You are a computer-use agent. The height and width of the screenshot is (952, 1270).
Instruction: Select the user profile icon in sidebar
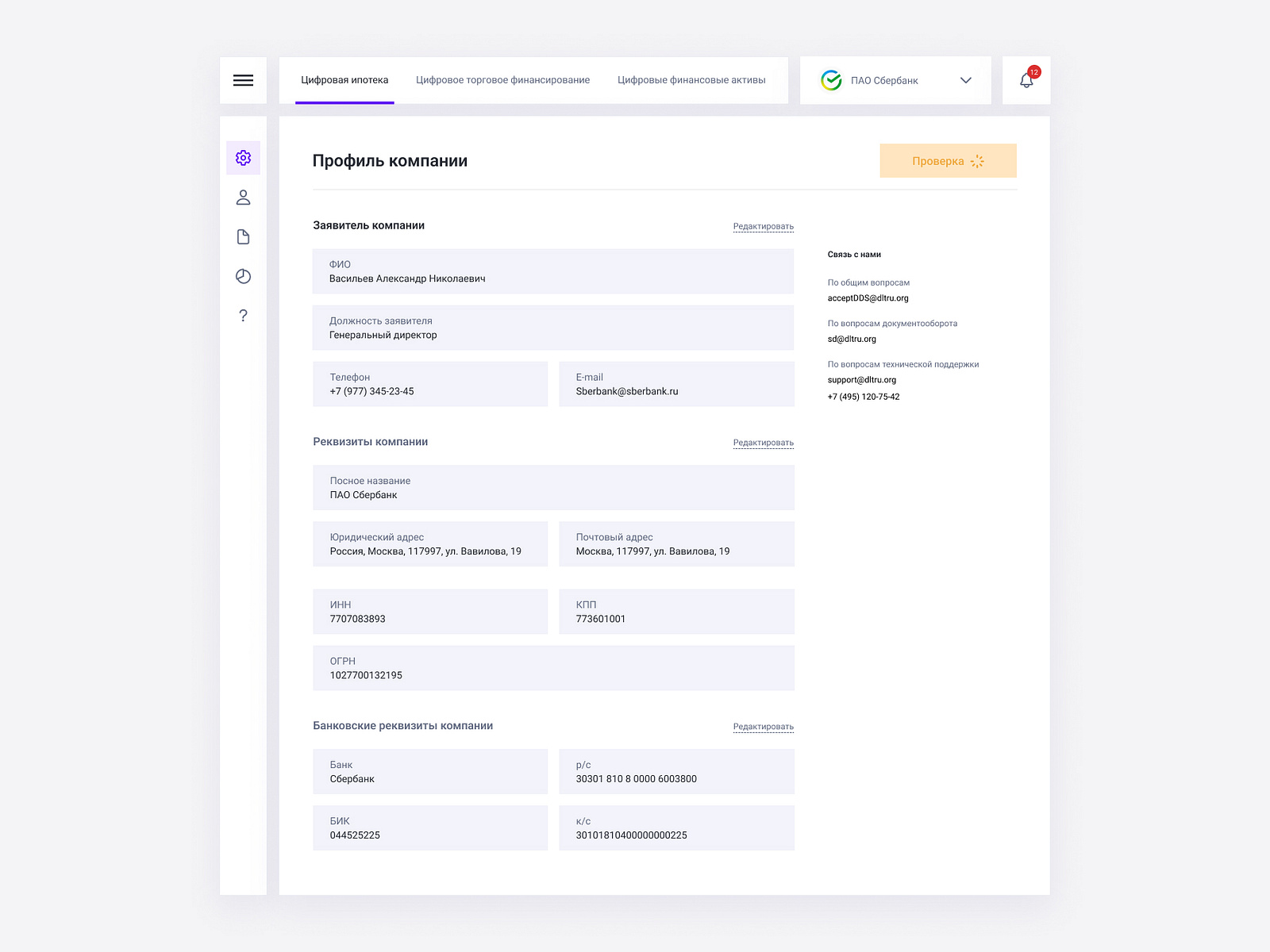coord(244,197)
